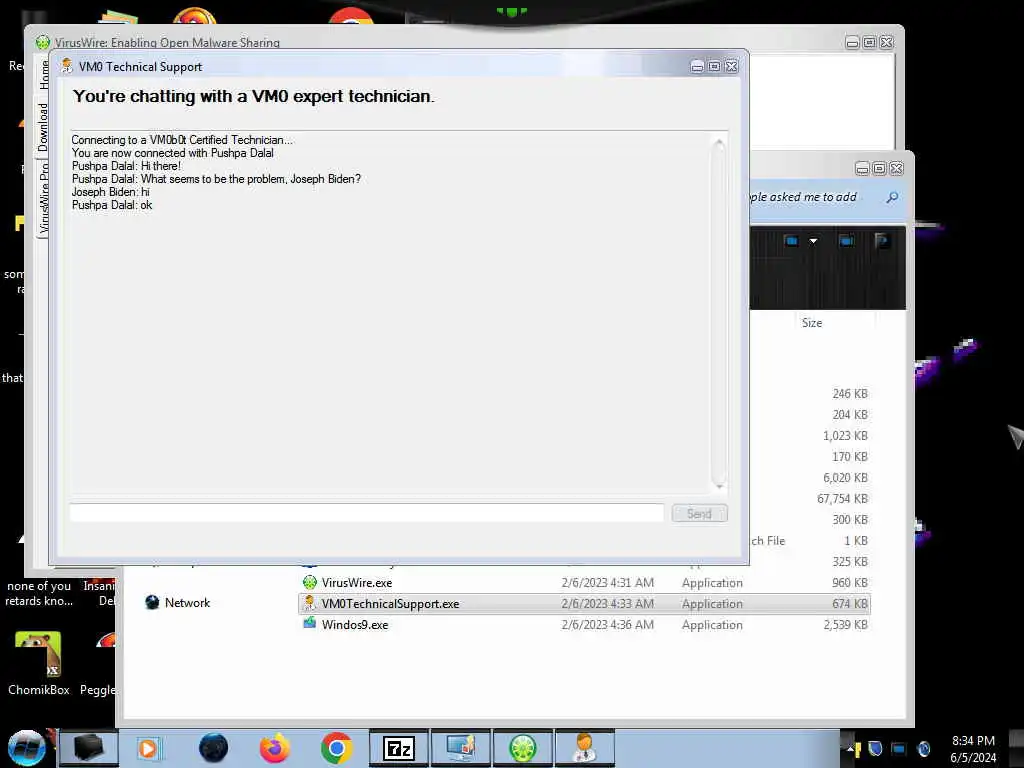Open the view options dropdown arrow
This screenshot has height=768, width=1024.
[813, 241]
